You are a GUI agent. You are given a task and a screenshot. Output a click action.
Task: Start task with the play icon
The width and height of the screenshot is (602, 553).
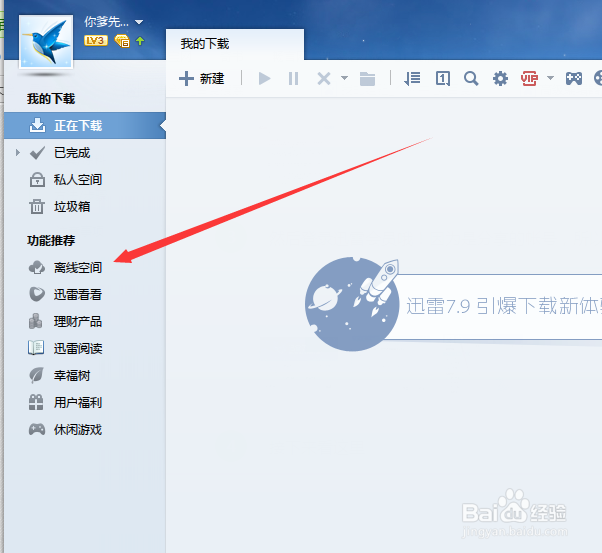[x=264, y=79]
